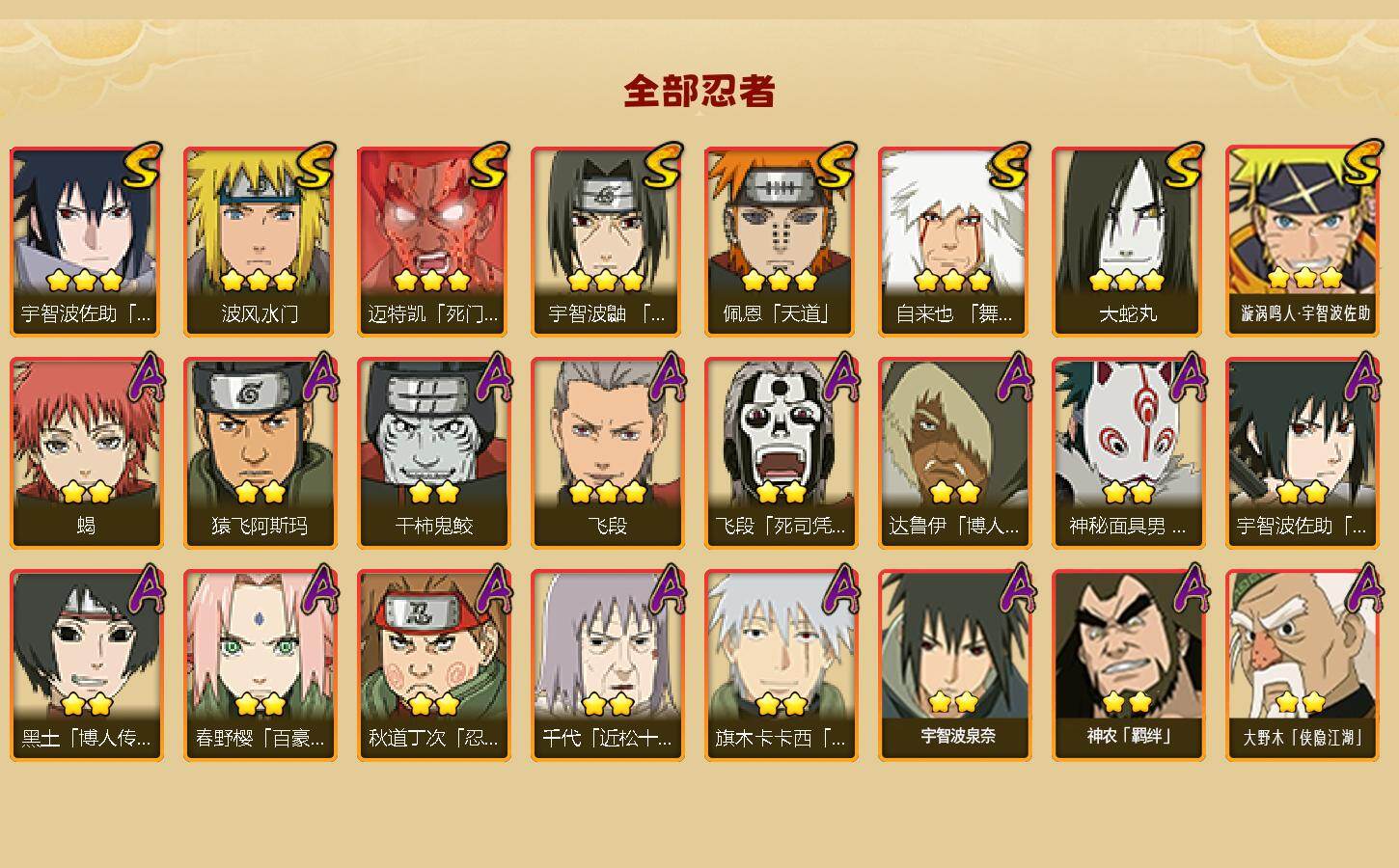Select the 千代 elder ninja card
Screen dimensions: 1399x868
point(607,665)
